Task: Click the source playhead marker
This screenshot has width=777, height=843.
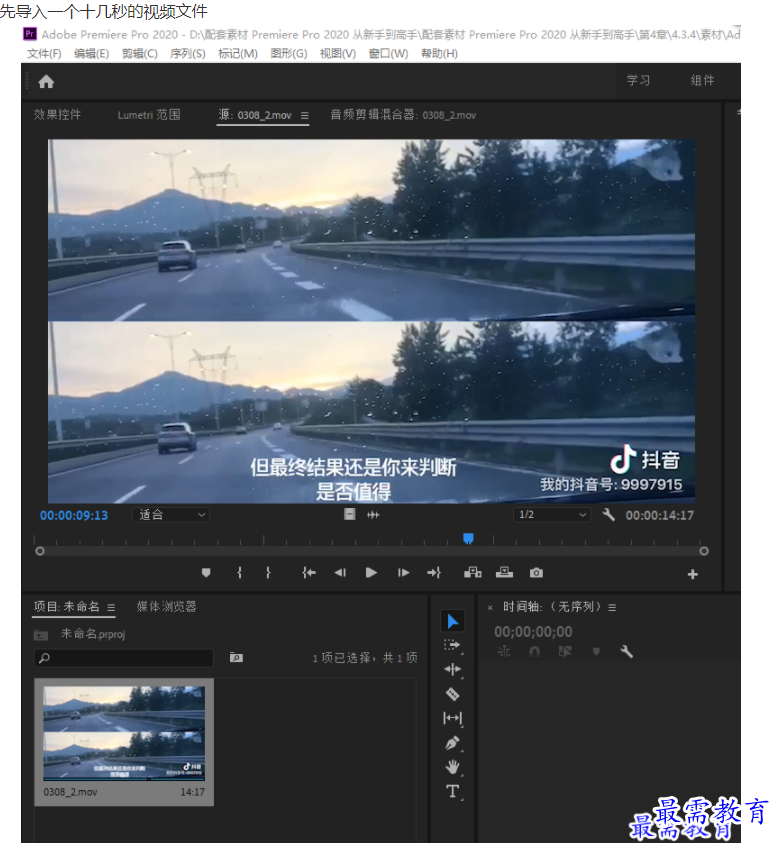Action: tap(468, 538)
